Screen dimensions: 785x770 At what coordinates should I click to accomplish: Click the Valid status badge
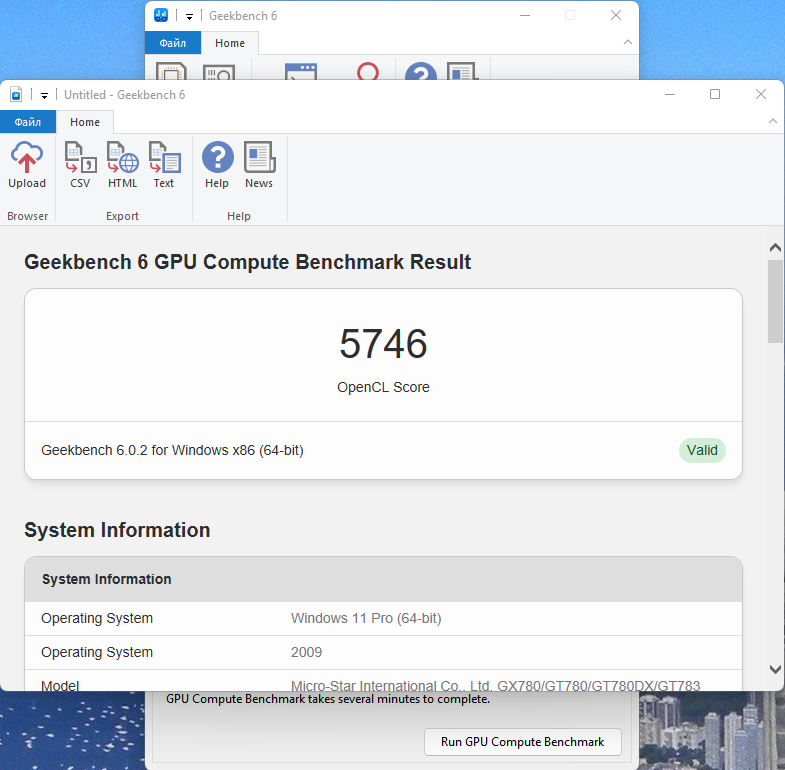(x=702, y=450)
